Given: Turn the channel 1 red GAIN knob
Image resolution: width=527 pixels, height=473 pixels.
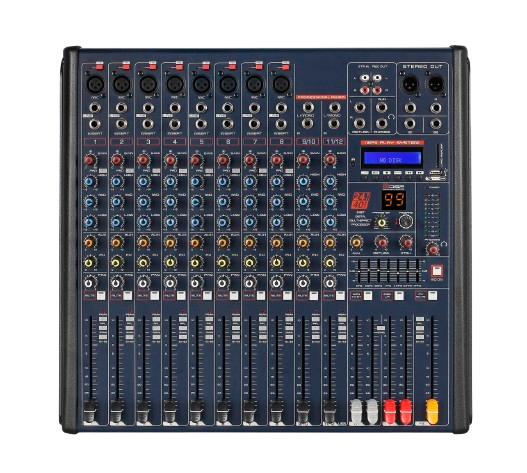Looking at the screenshot, I should pyautogui.click(x=89, y=160).
